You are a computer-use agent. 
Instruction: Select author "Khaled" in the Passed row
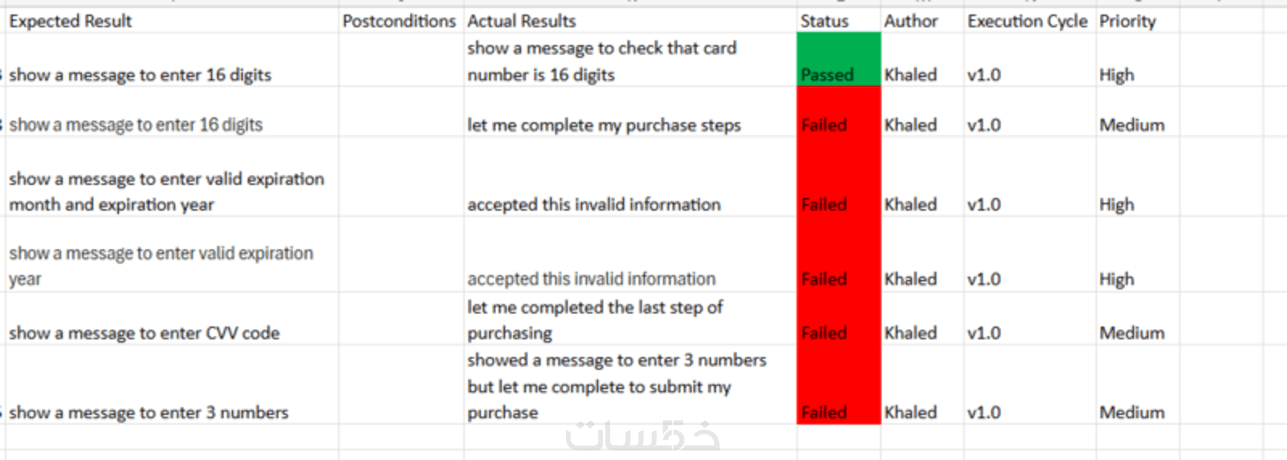[x=911, y=75]
